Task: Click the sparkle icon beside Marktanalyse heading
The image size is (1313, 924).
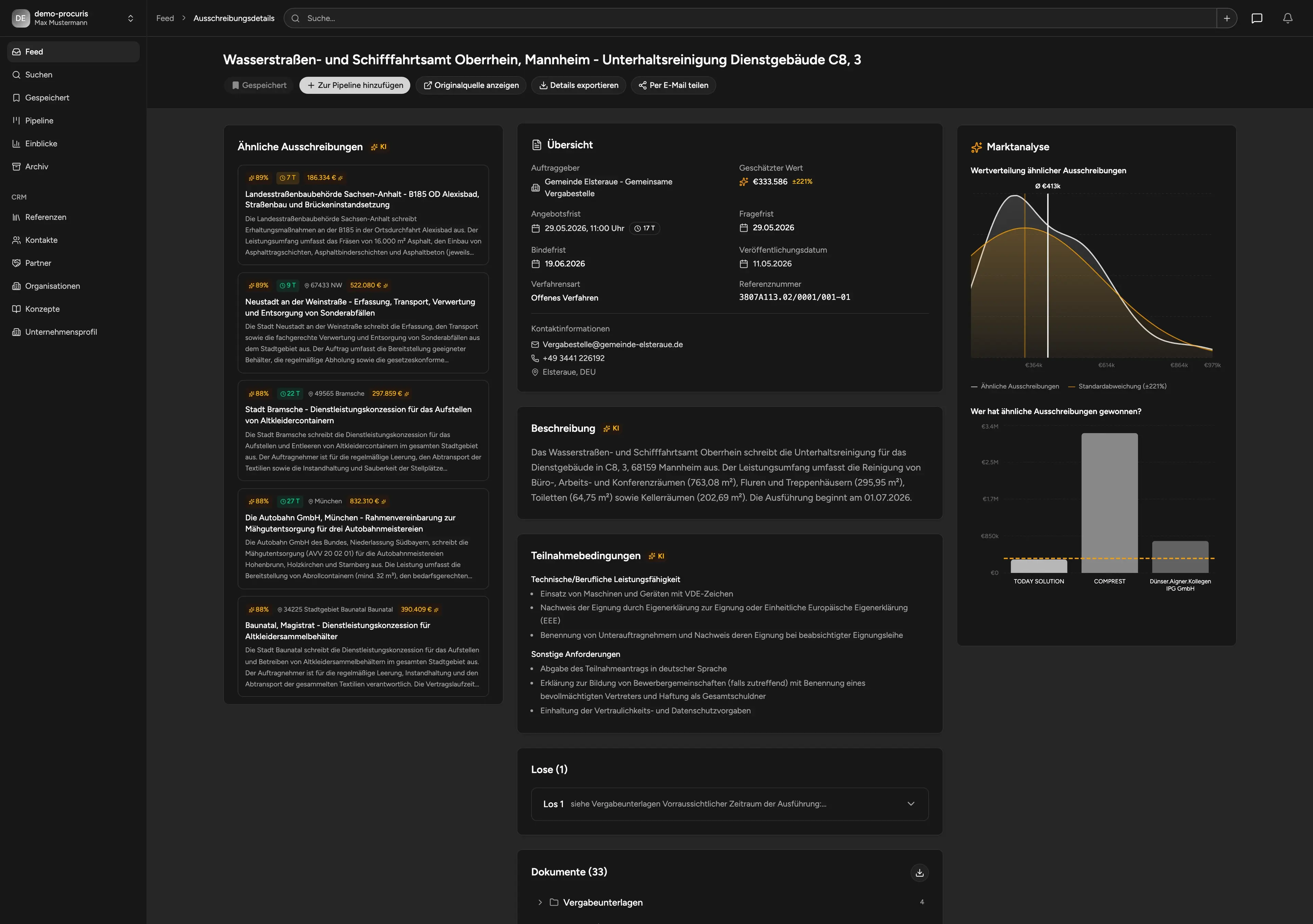Action: tap(976, 148)
